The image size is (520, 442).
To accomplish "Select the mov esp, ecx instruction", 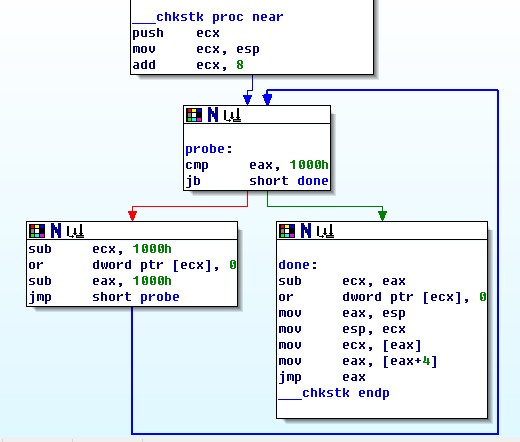I will pos(342,329).
